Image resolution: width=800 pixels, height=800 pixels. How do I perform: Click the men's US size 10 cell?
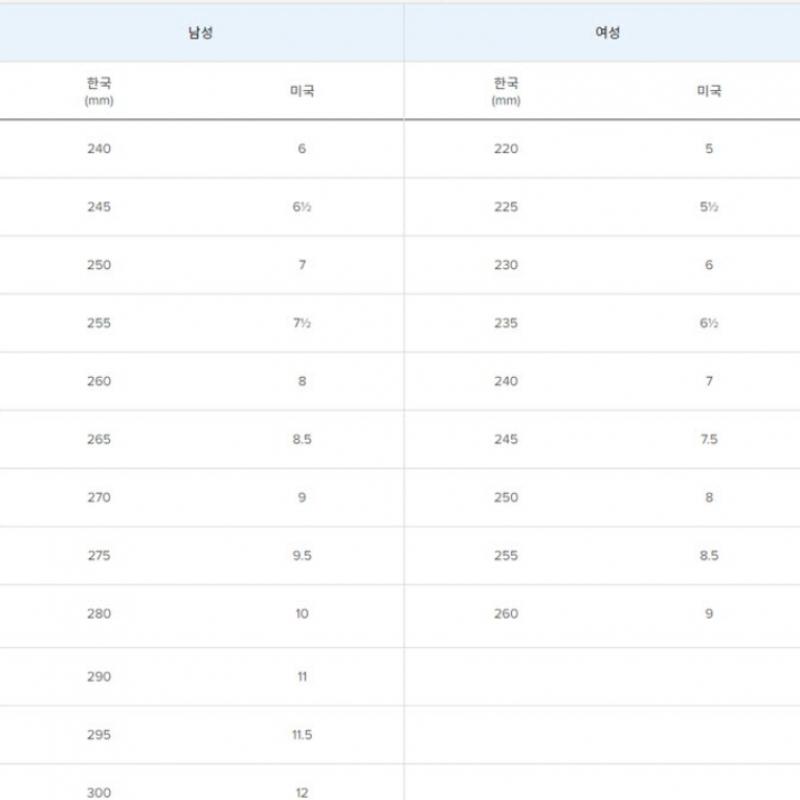302,614
